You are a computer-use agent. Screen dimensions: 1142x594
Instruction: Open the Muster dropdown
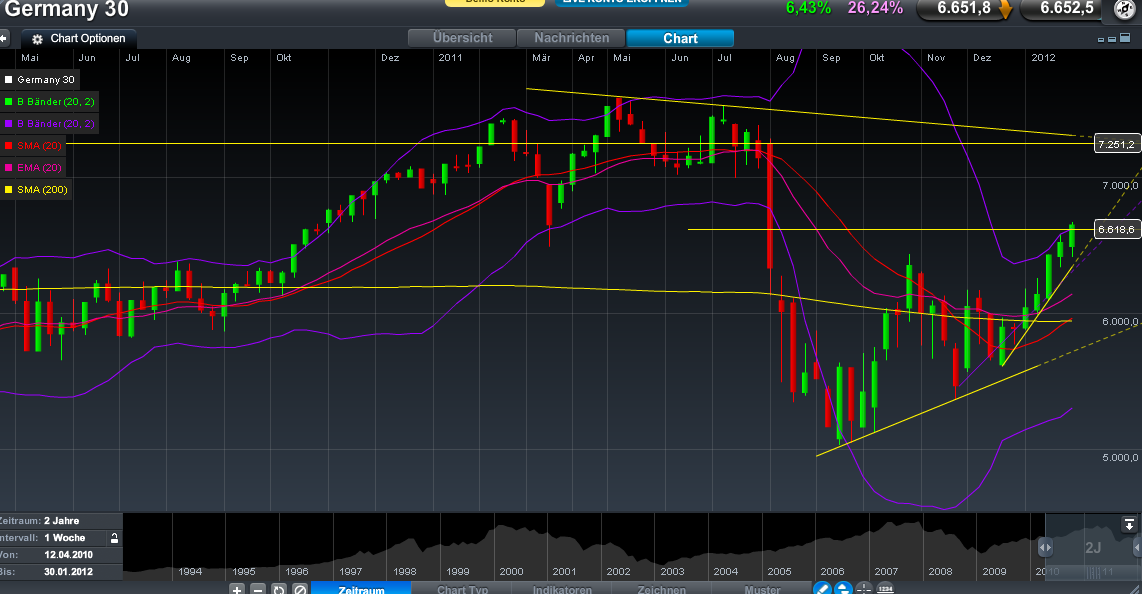click(x=765, y=589)
